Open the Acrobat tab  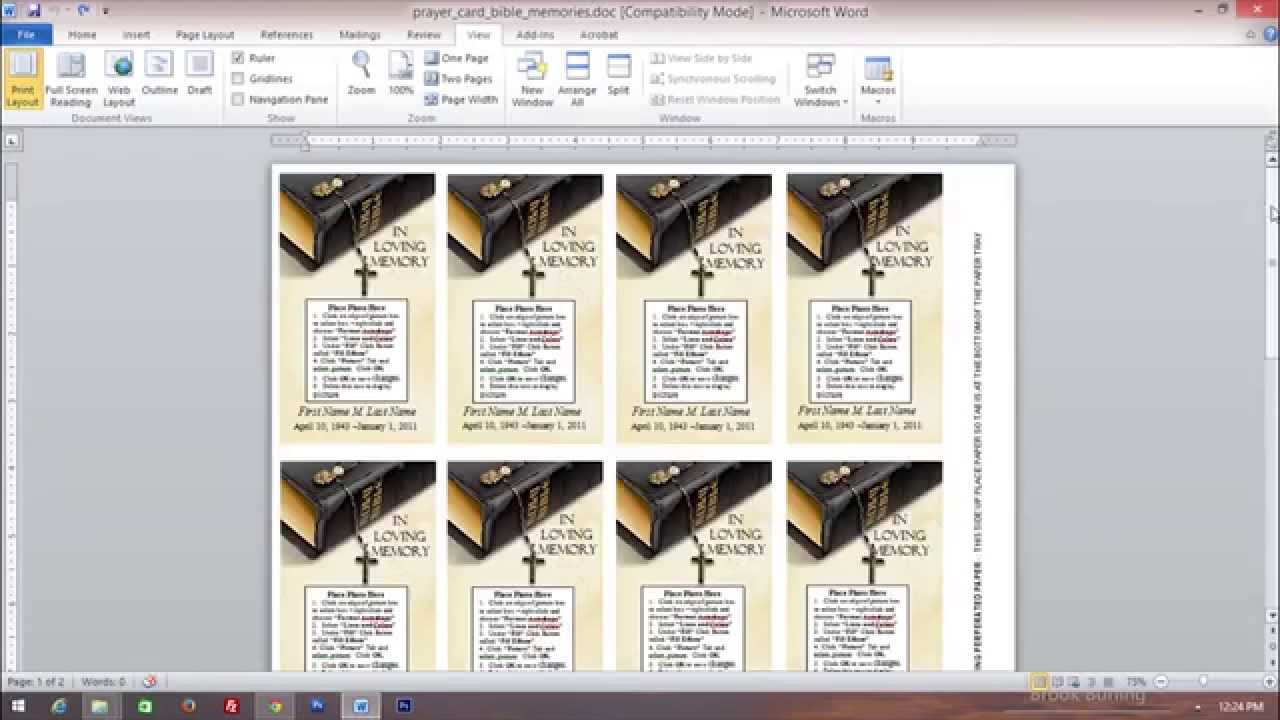599,35
